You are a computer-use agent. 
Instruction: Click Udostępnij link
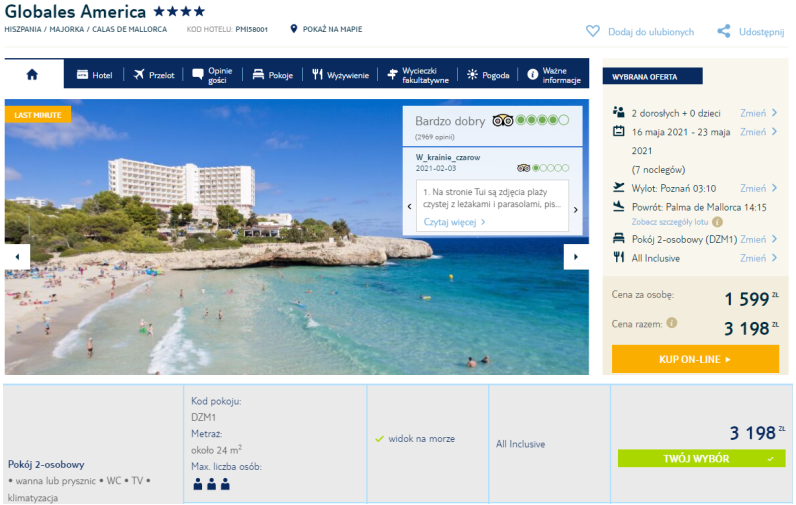tap(761, 31)
